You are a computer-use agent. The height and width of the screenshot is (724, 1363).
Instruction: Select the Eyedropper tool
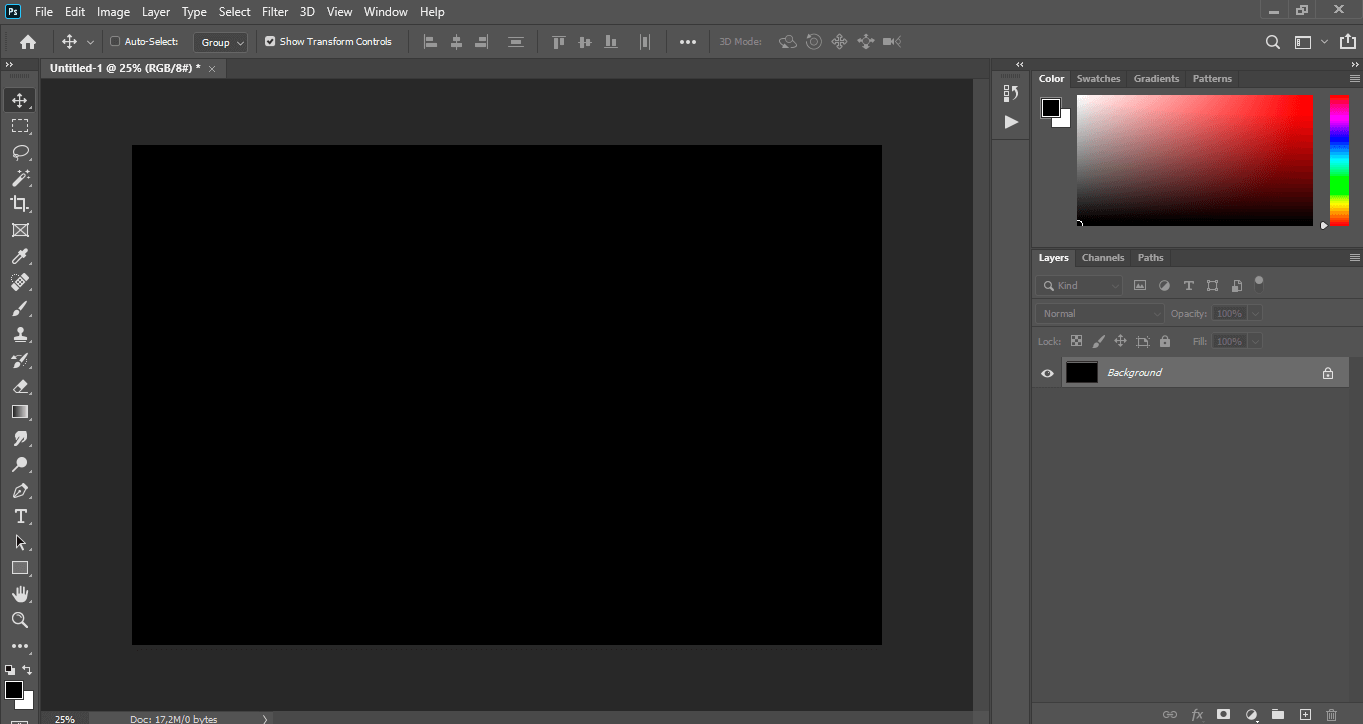tap(20, 256)
